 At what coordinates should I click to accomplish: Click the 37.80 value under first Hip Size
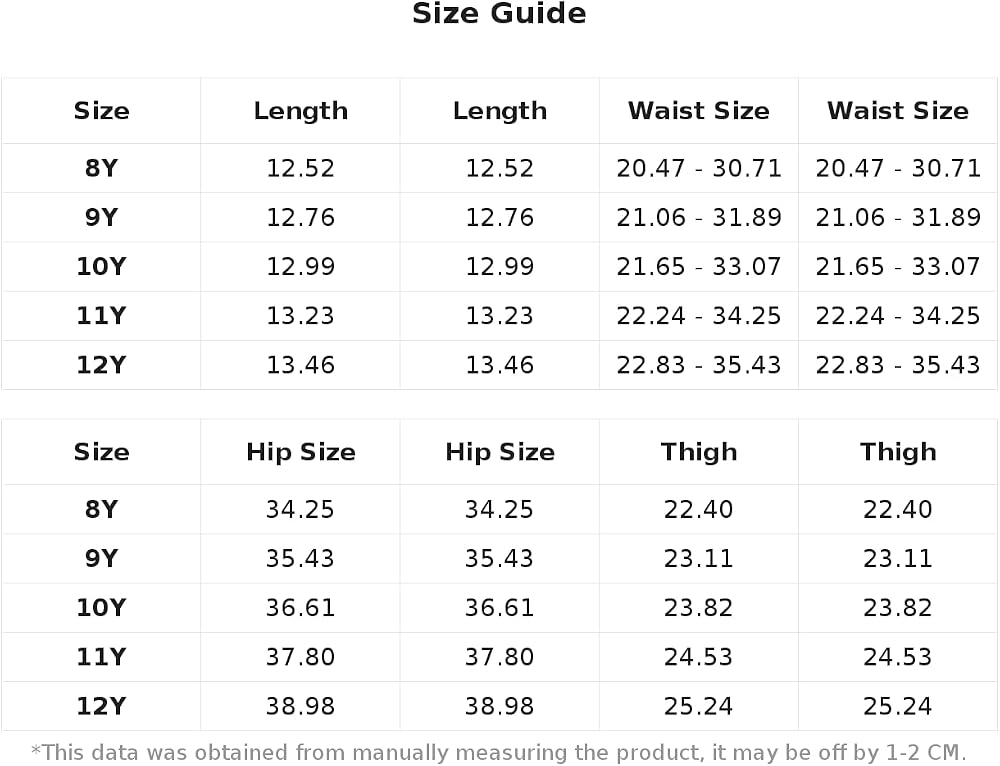(x=300, y=657)
